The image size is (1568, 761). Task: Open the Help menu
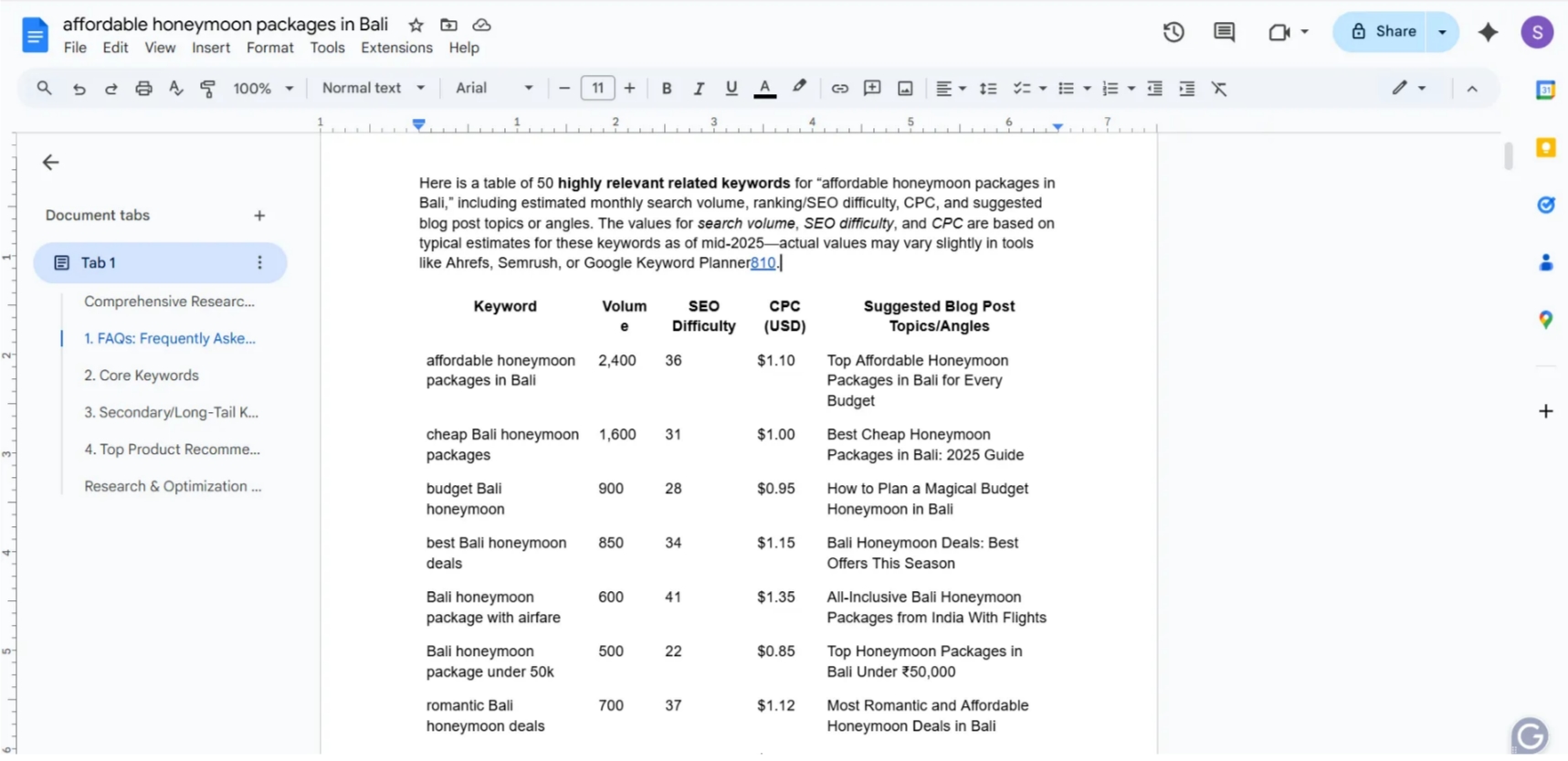tap(464, 48)
